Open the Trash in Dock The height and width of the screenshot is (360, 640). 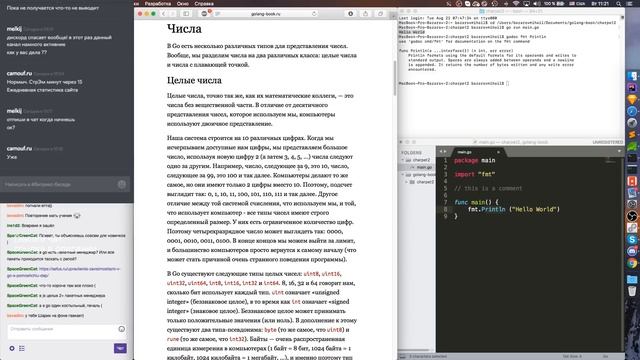(632, 291)
